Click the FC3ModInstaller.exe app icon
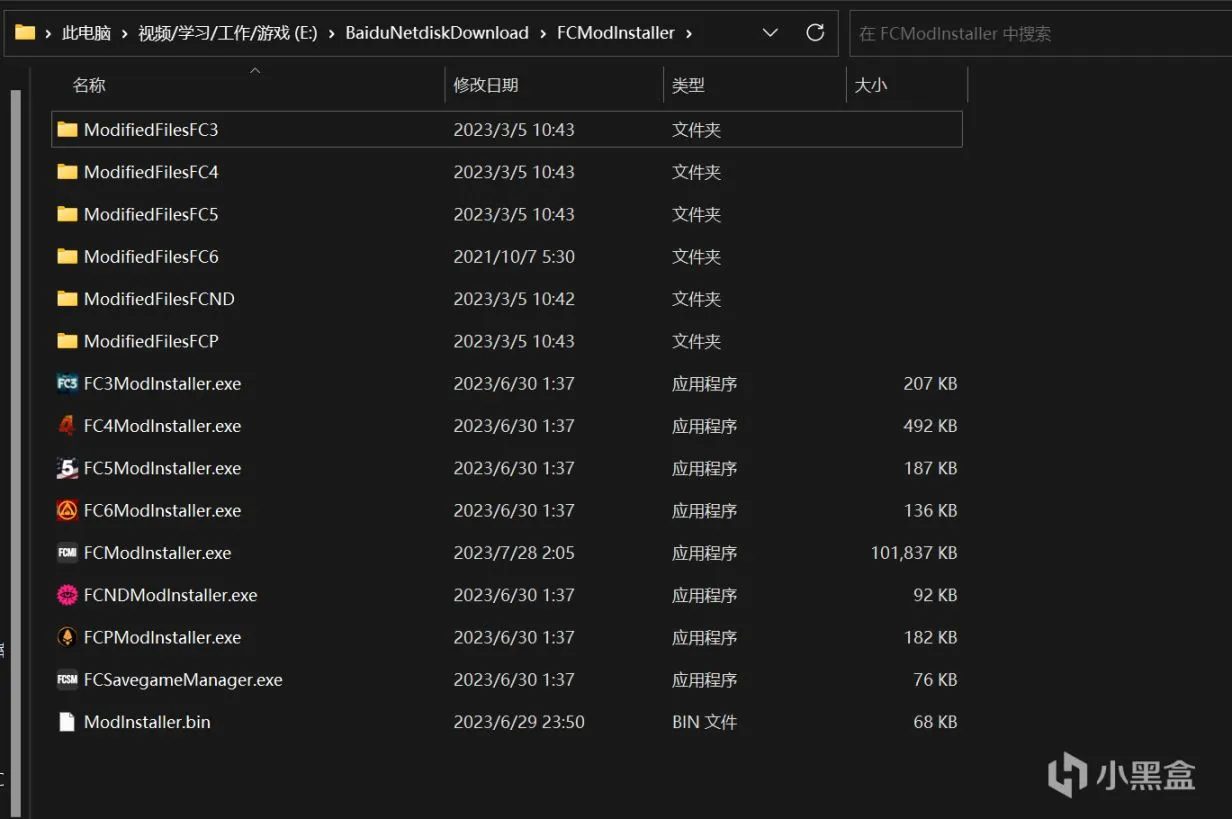The image size is (1232, 819). coord(67,383)
